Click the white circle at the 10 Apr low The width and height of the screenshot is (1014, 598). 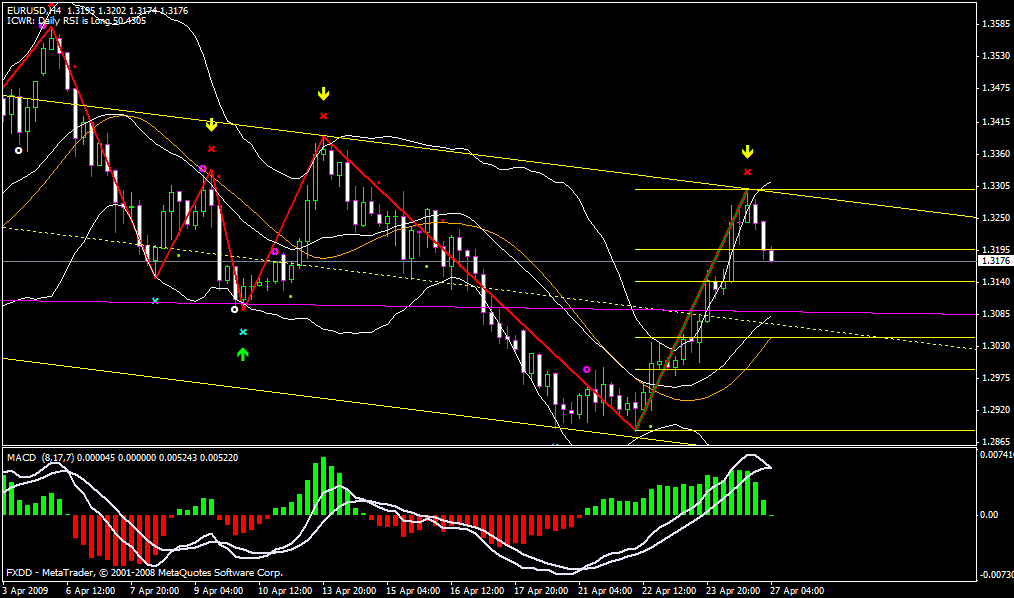235,309
